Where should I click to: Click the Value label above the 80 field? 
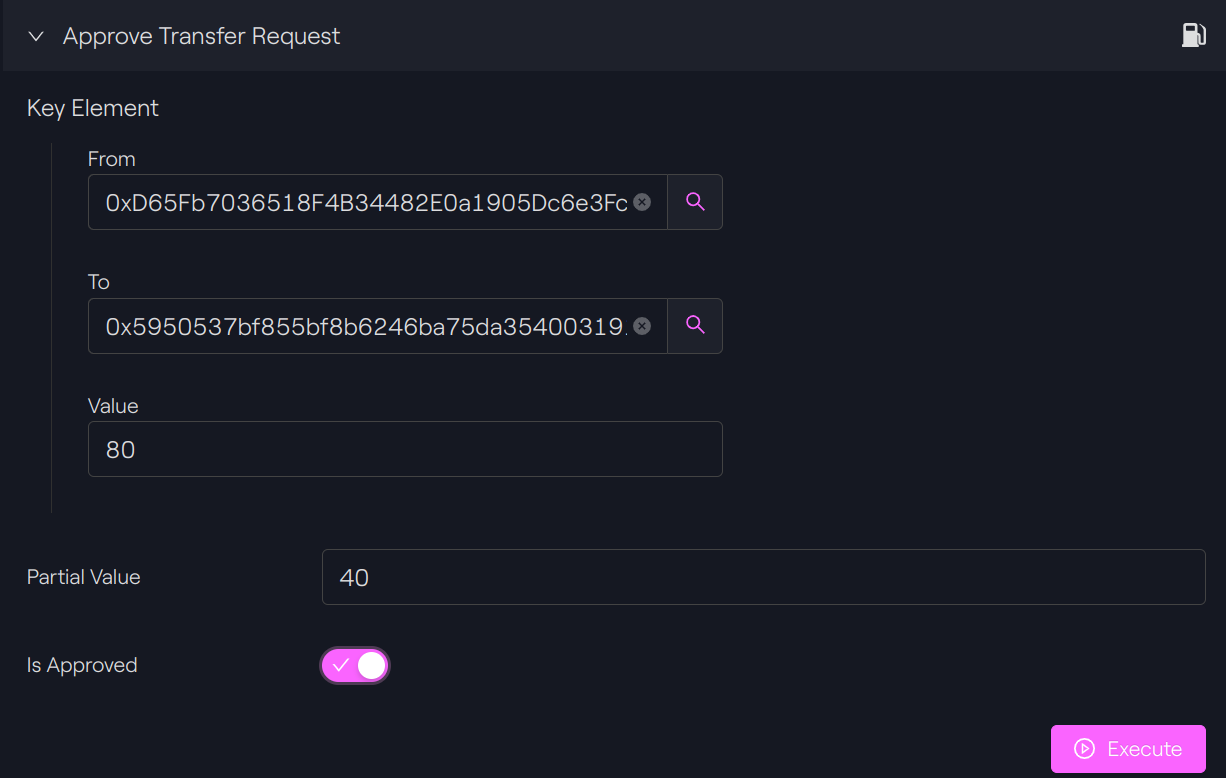(113, 406)
